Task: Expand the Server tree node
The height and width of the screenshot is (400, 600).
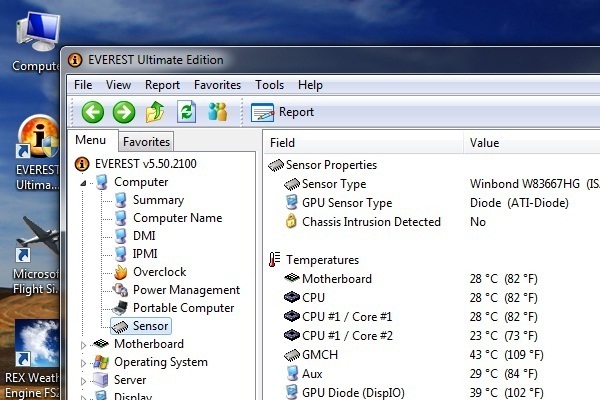Action: 83,381
